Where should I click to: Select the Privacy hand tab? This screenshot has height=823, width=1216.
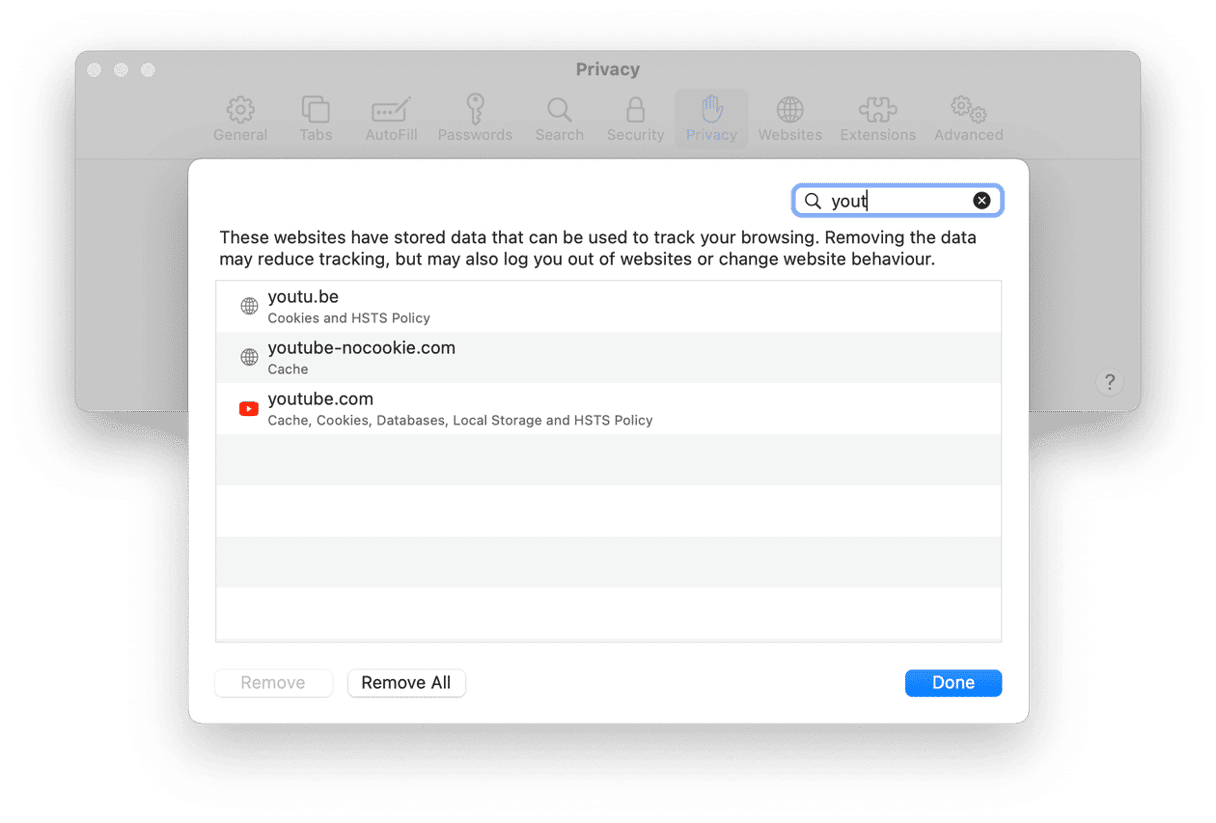point(711,119)
